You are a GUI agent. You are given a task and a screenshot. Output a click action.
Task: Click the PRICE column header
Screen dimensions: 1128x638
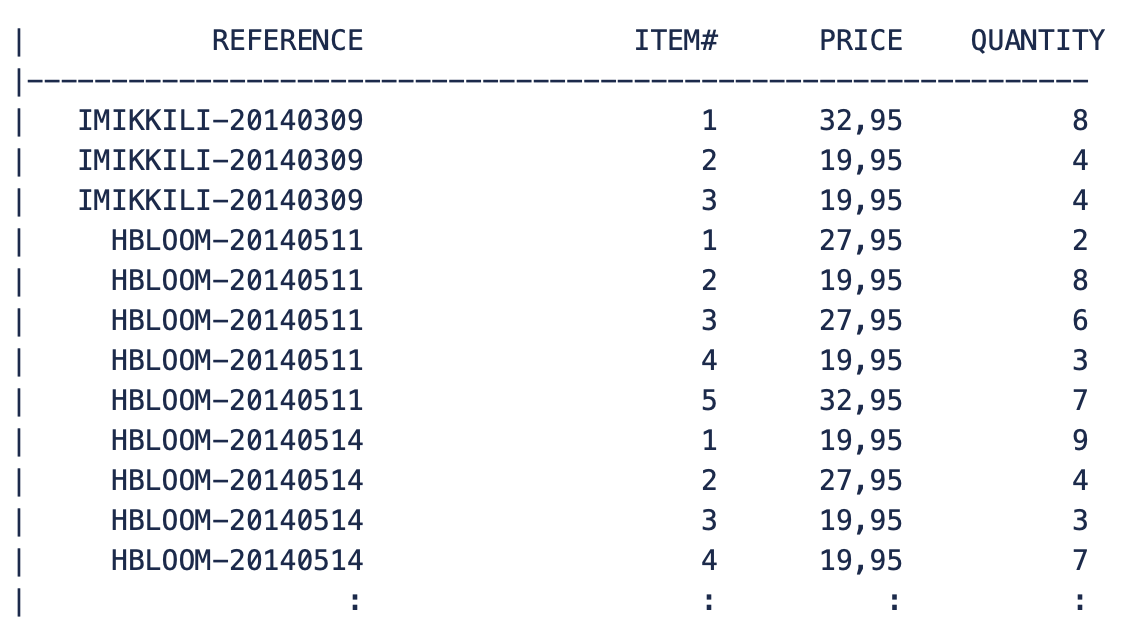point(860,41)
